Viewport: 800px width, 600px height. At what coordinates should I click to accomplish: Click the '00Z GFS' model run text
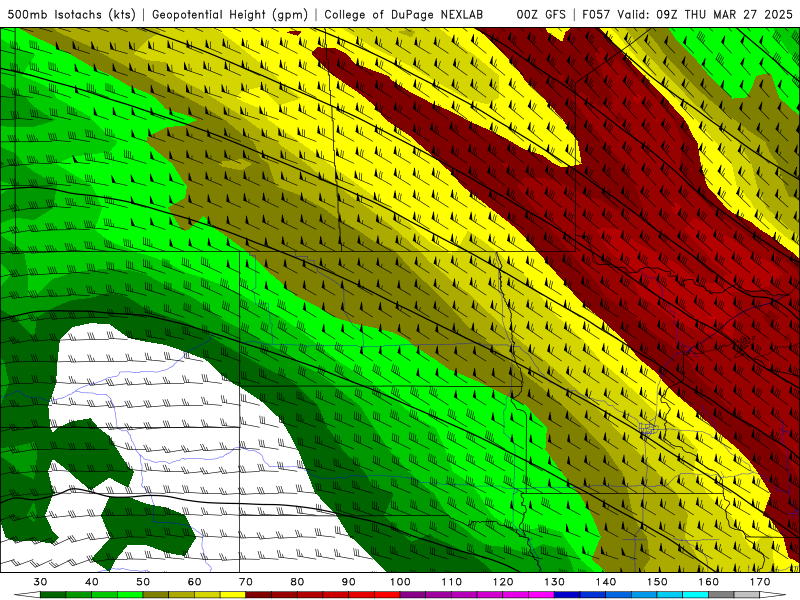tap(541, 14)
